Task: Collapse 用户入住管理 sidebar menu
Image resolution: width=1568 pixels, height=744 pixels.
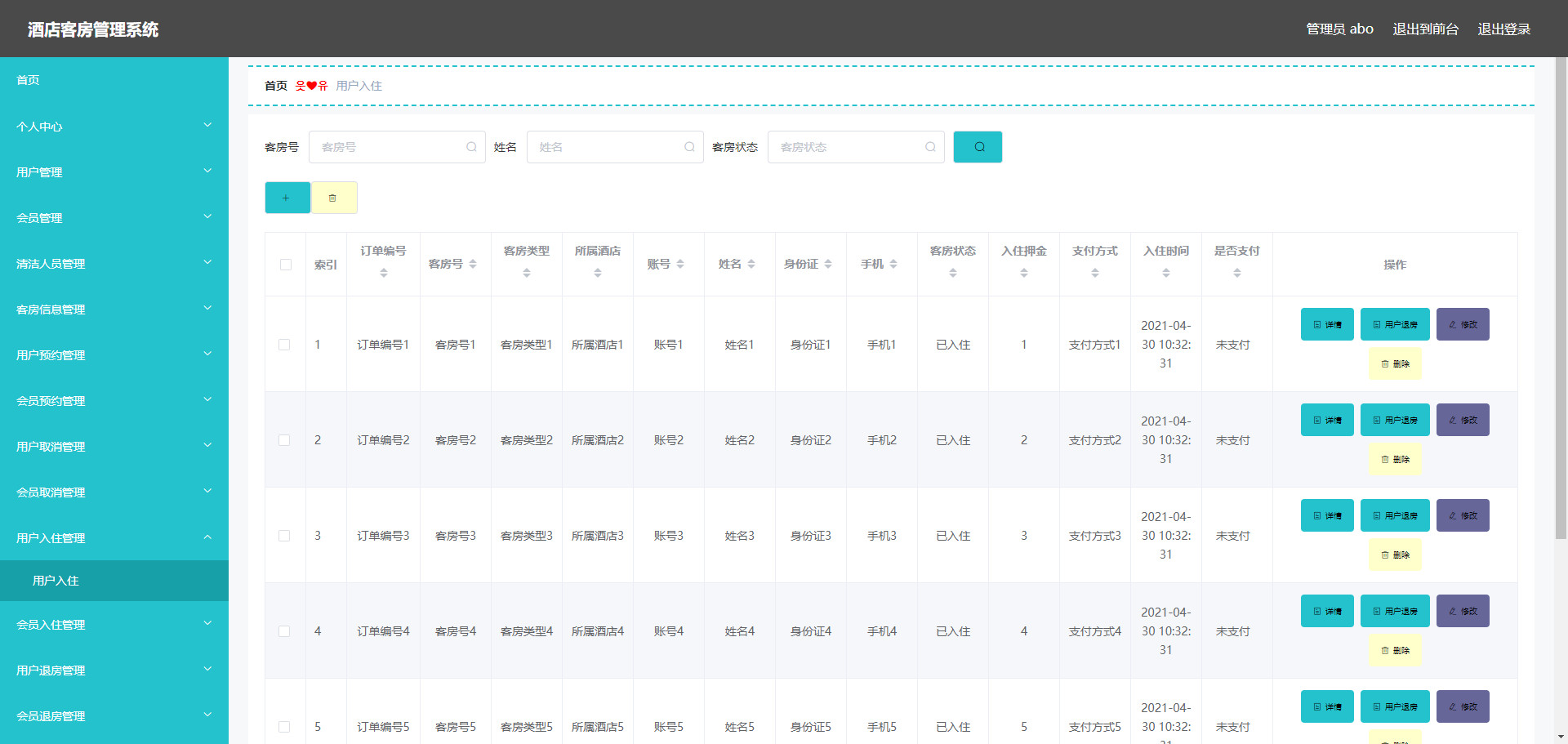Action: click(114, 537)
